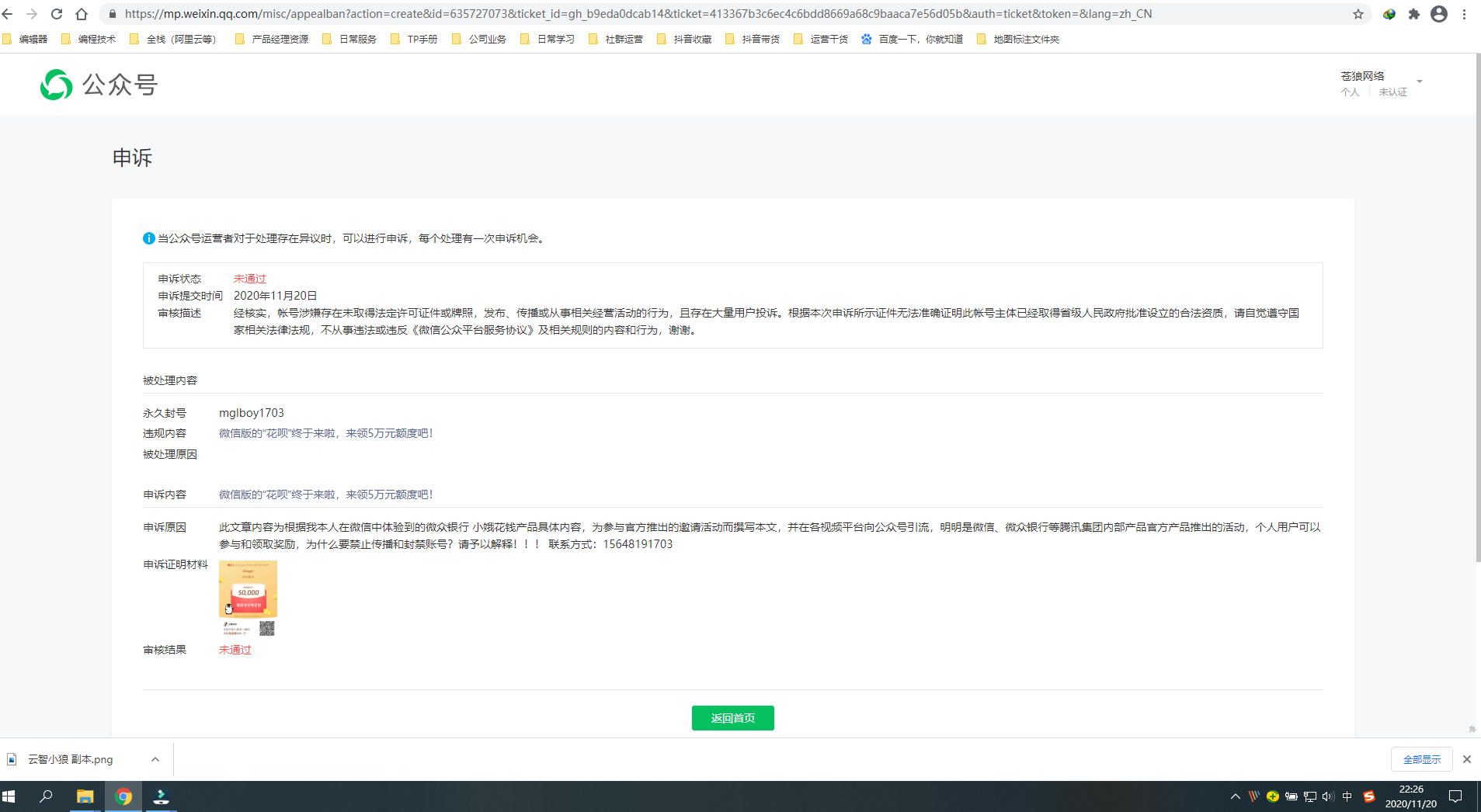Open the 日常学习 bookmark folder
Viewport: 1481px width, 812px height.
(548, 39)
